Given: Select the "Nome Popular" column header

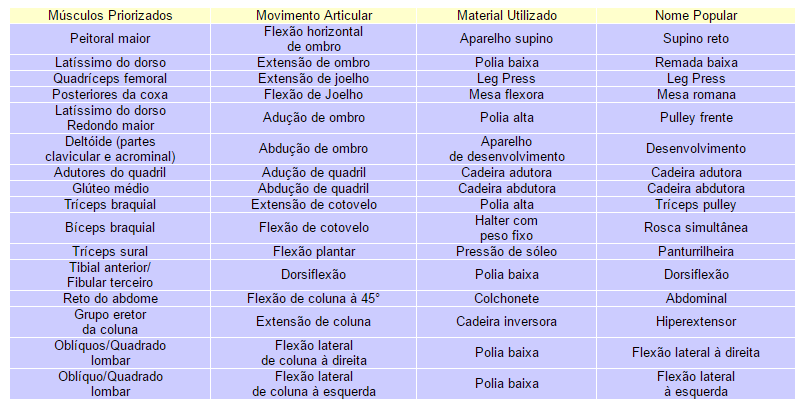Looking at the screenshot, I should coord(696,17).
